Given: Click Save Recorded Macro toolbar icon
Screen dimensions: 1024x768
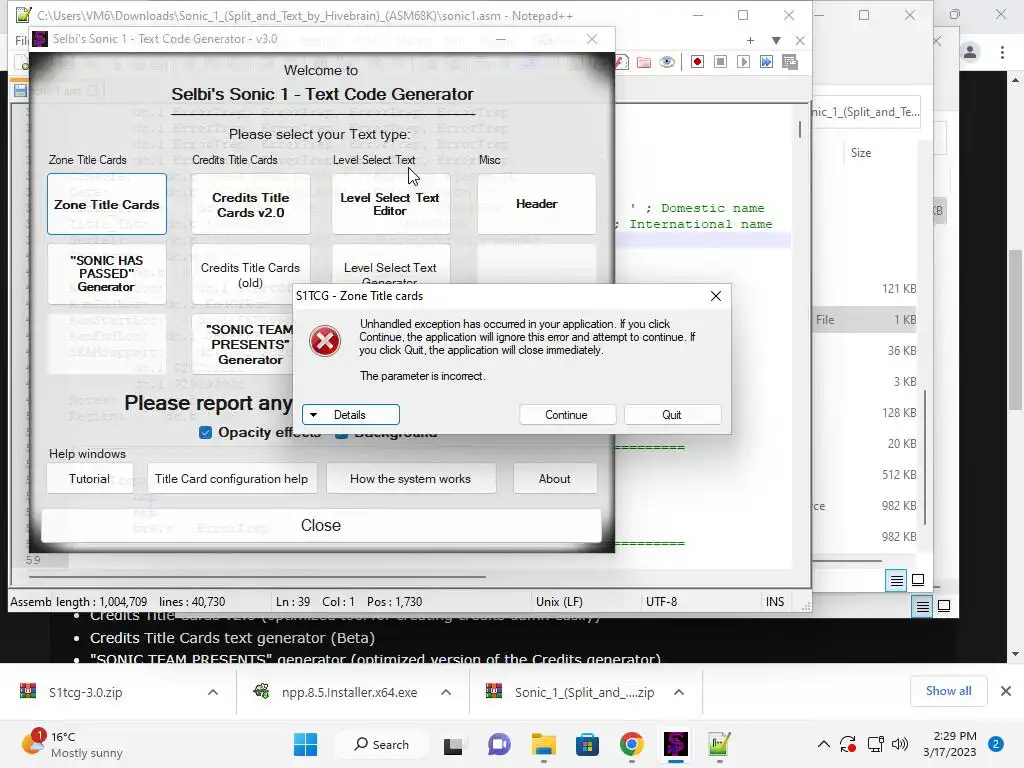Looking at the screenshot, I should [790, 62].
